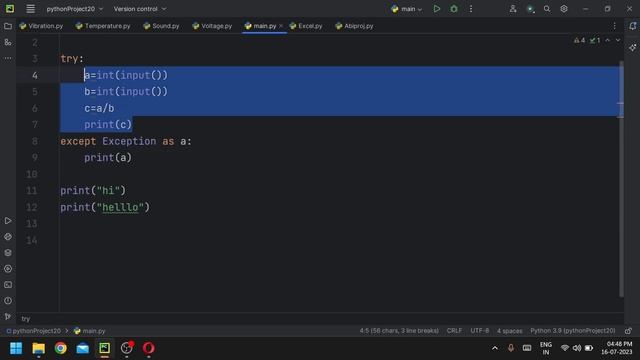Open the Version Control git icon
Viewport: 640px width, 360px height.
[8, 316]
